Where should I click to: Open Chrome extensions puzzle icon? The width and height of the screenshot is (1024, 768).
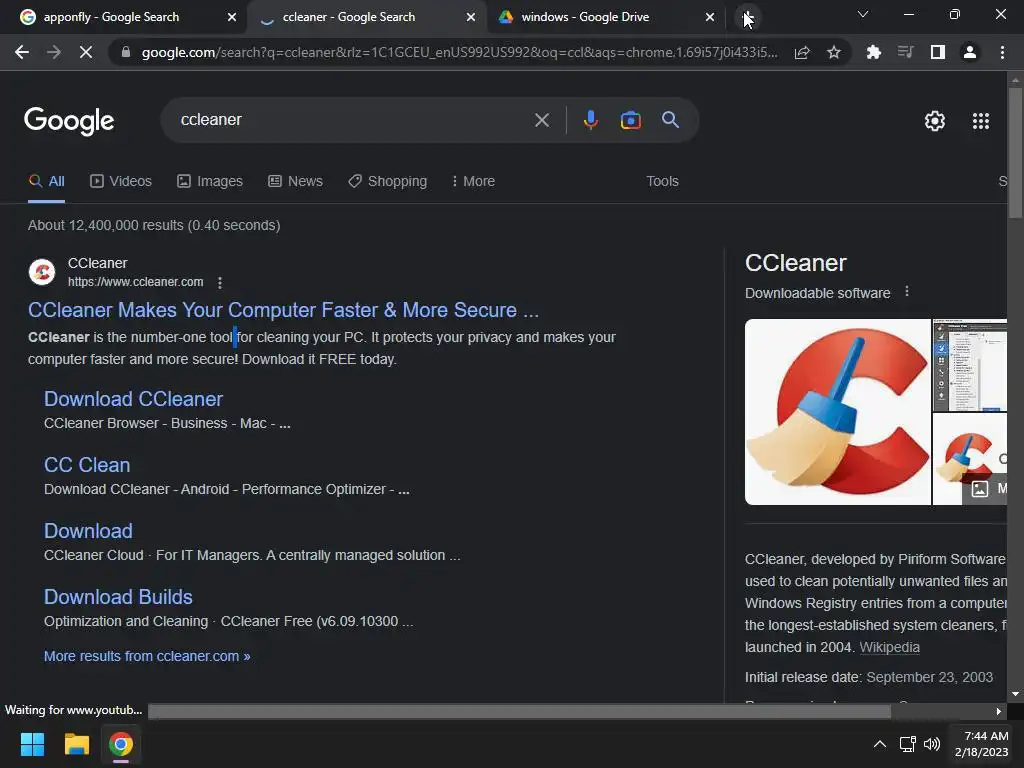click(873, 52)
